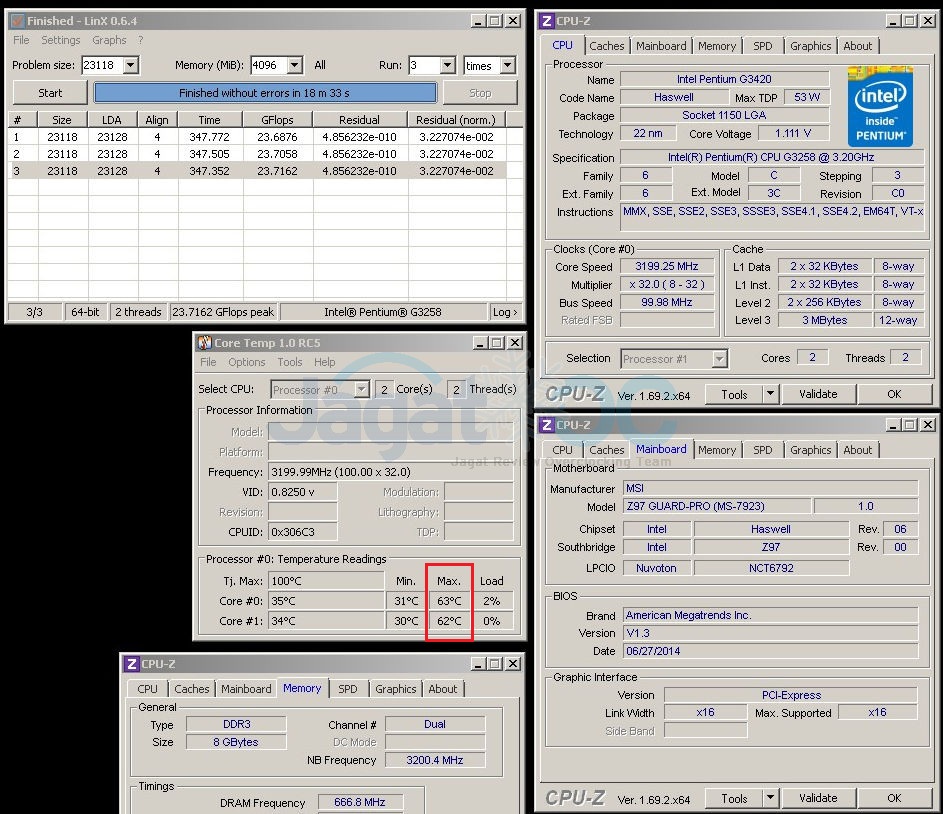
Task: Click the Intel Inside Pentium logo
Action: click(880, 106)
